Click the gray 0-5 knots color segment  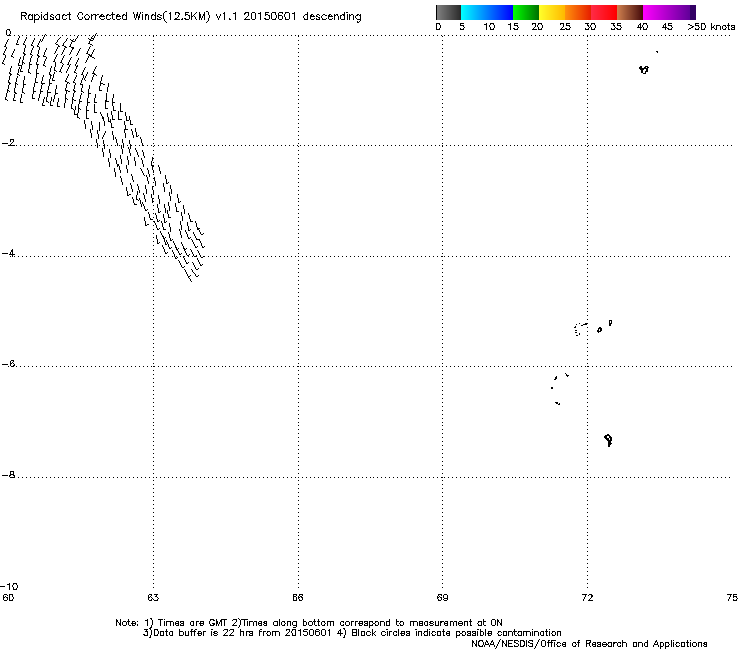tap(448, 12)
